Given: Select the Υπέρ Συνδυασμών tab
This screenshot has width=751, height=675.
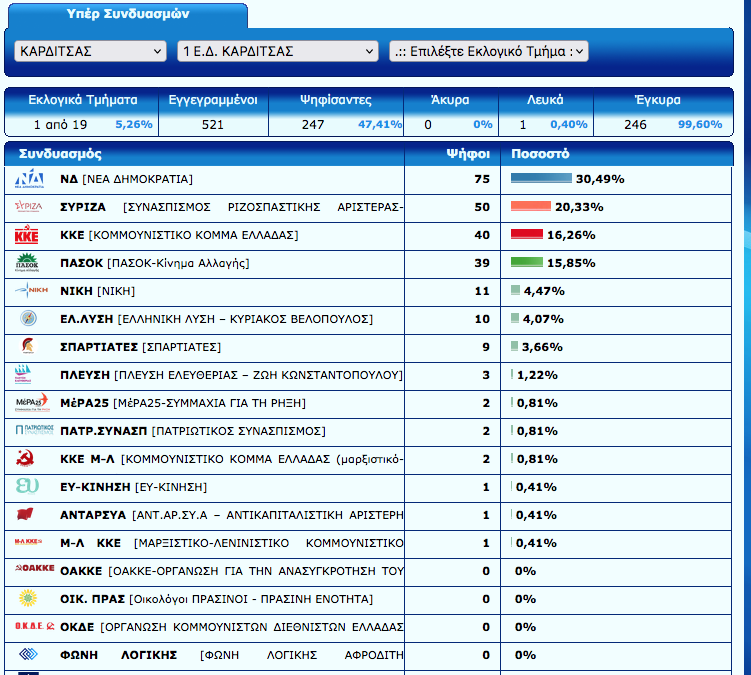Looking at the screenshot, I should [x=127, y=15].
